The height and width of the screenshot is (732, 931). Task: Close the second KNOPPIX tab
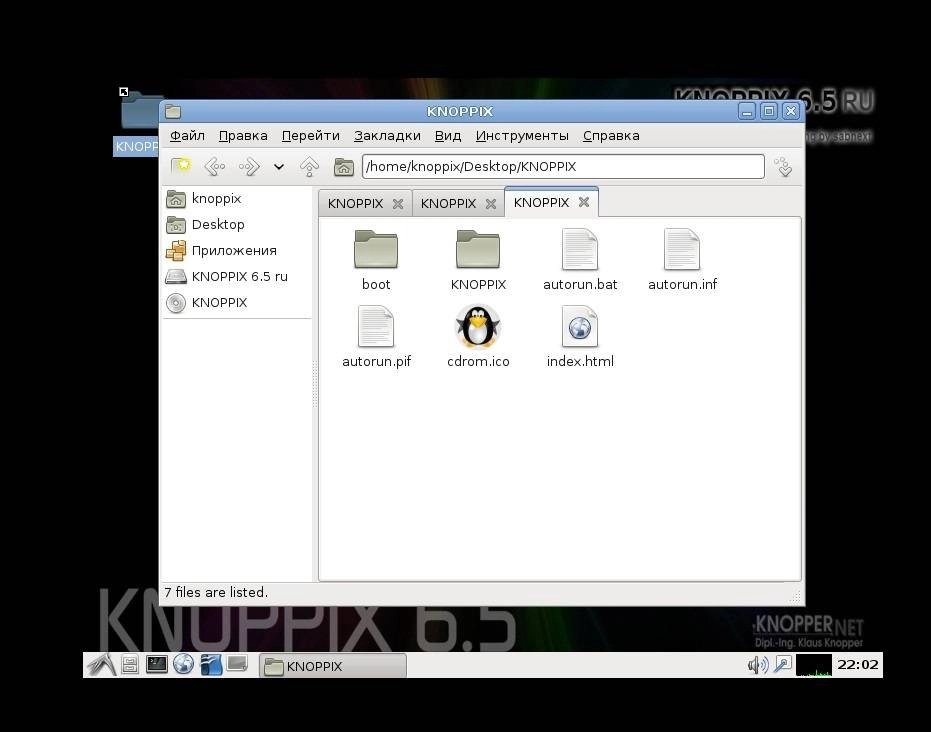click(490, 204)
